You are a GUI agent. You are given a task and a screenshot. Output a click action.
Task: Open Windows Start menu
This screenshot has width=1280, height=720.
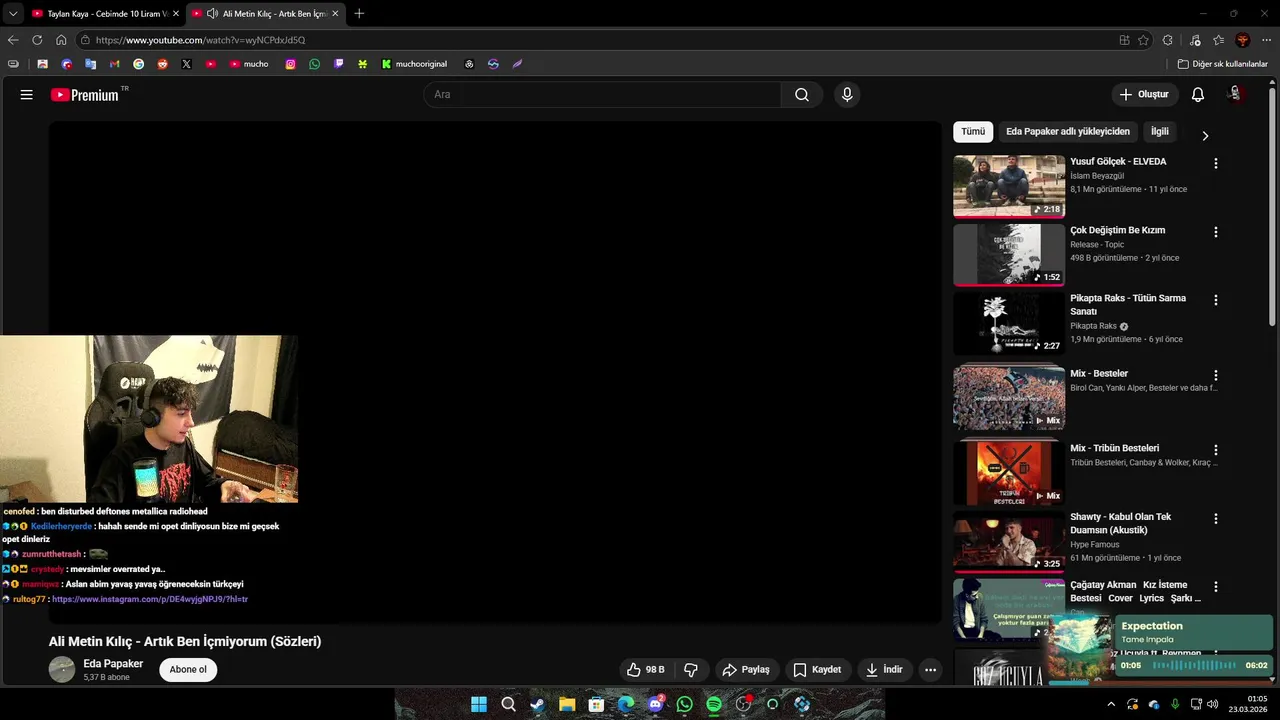tap(479, 704)
